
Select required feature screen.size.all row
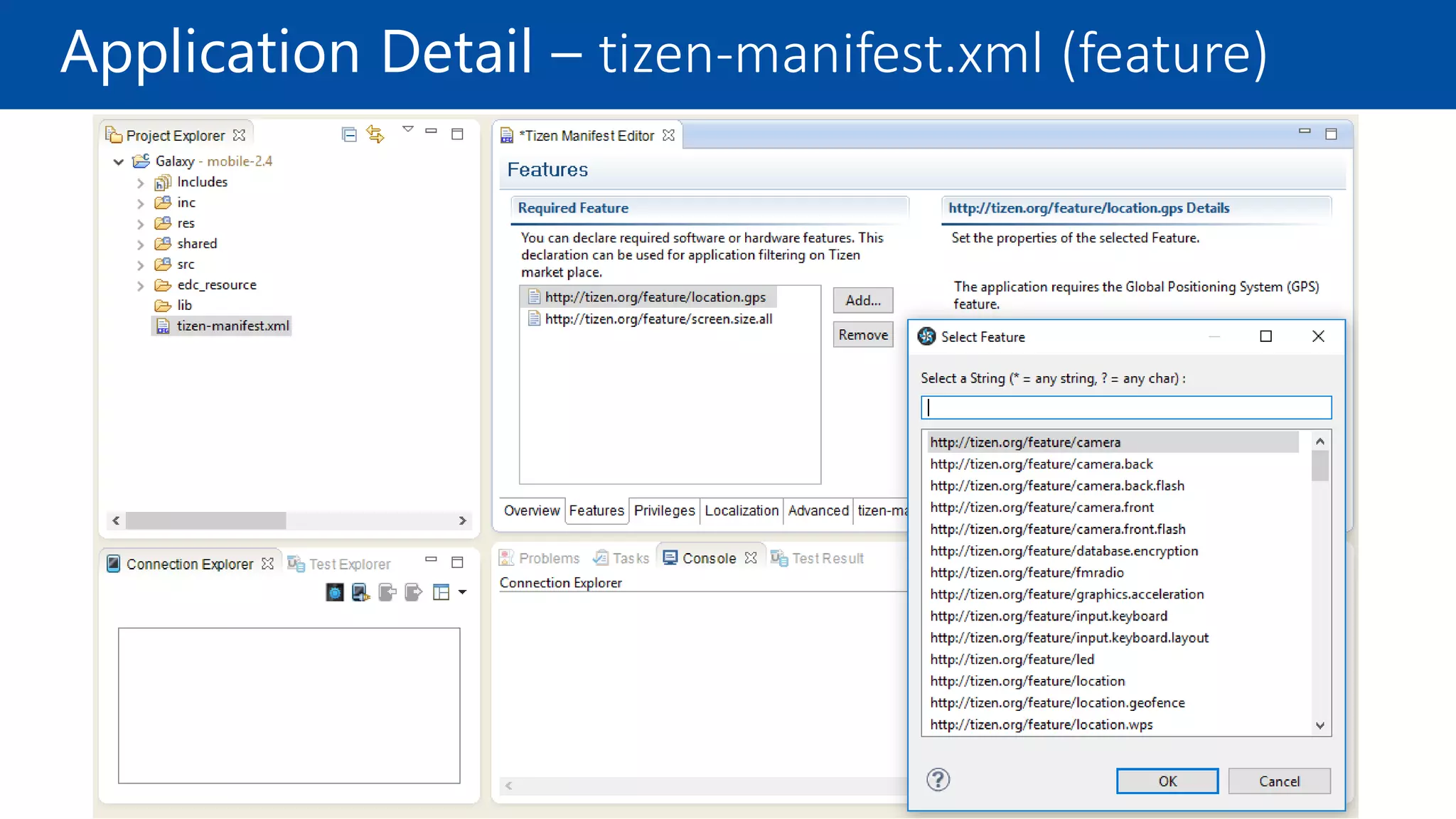tap(650, 318)
